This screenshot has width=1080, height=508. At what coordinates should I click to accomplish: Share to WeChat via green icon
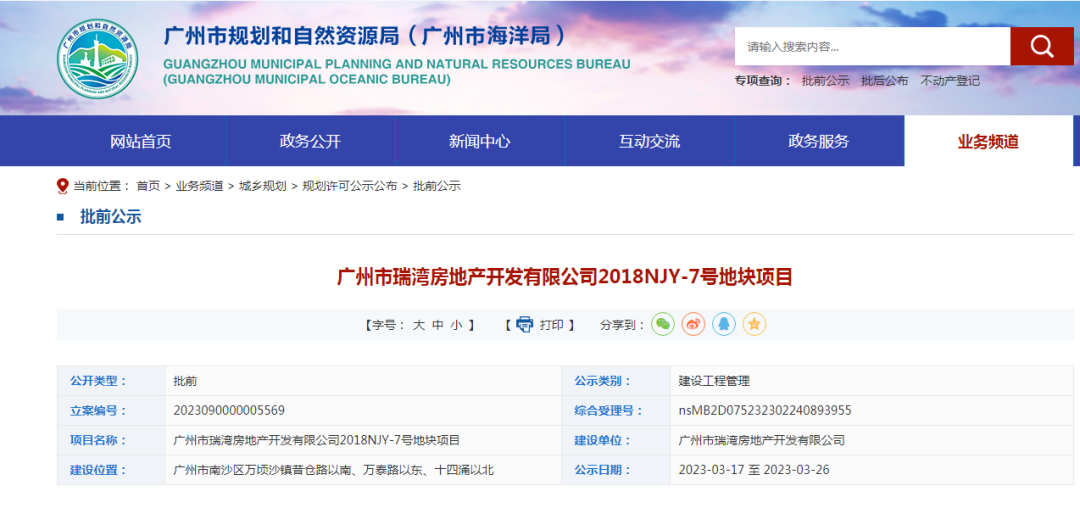pyautogui.click(x=663, y=324)
